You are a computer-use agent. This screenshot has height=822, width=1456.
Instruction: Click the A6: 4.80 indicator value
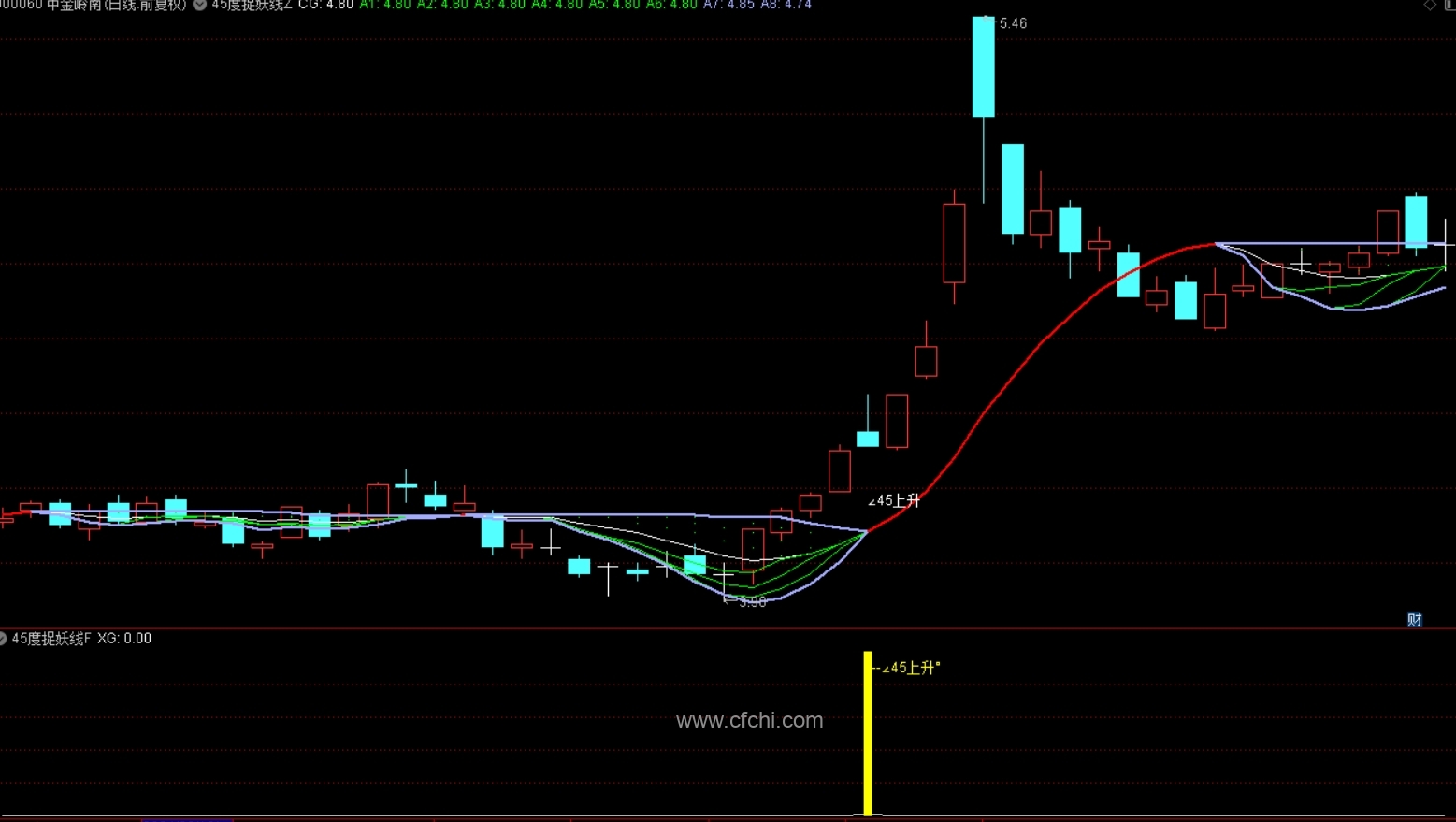[671, 5]
